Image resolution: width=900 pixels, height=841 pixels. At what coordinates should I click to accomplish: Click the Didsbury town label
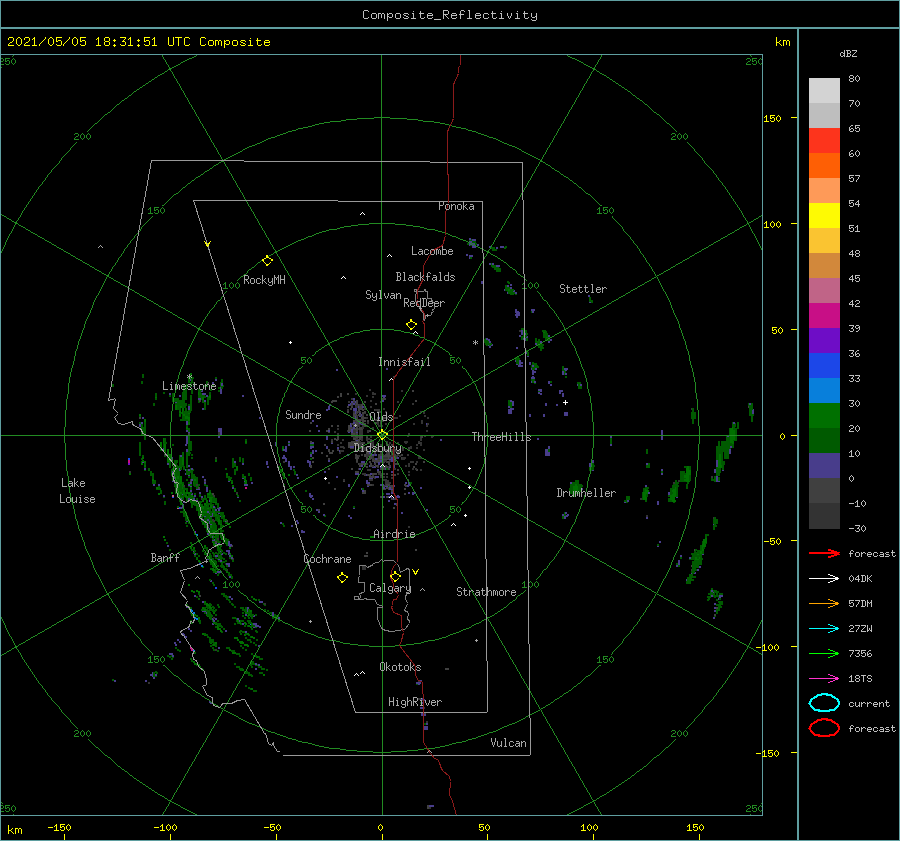[378, 448]
